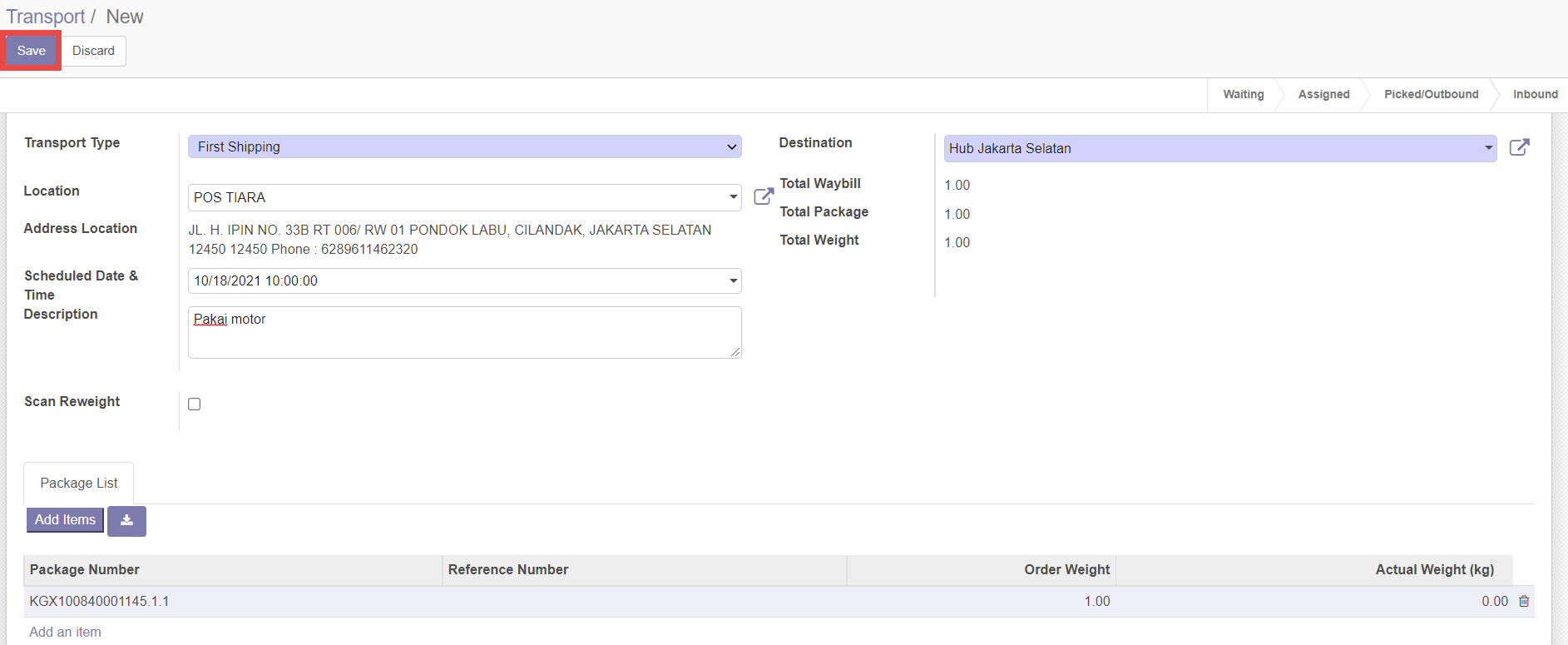
Task: Select the Waiting status stage
Action: [x=1243, y=94]
